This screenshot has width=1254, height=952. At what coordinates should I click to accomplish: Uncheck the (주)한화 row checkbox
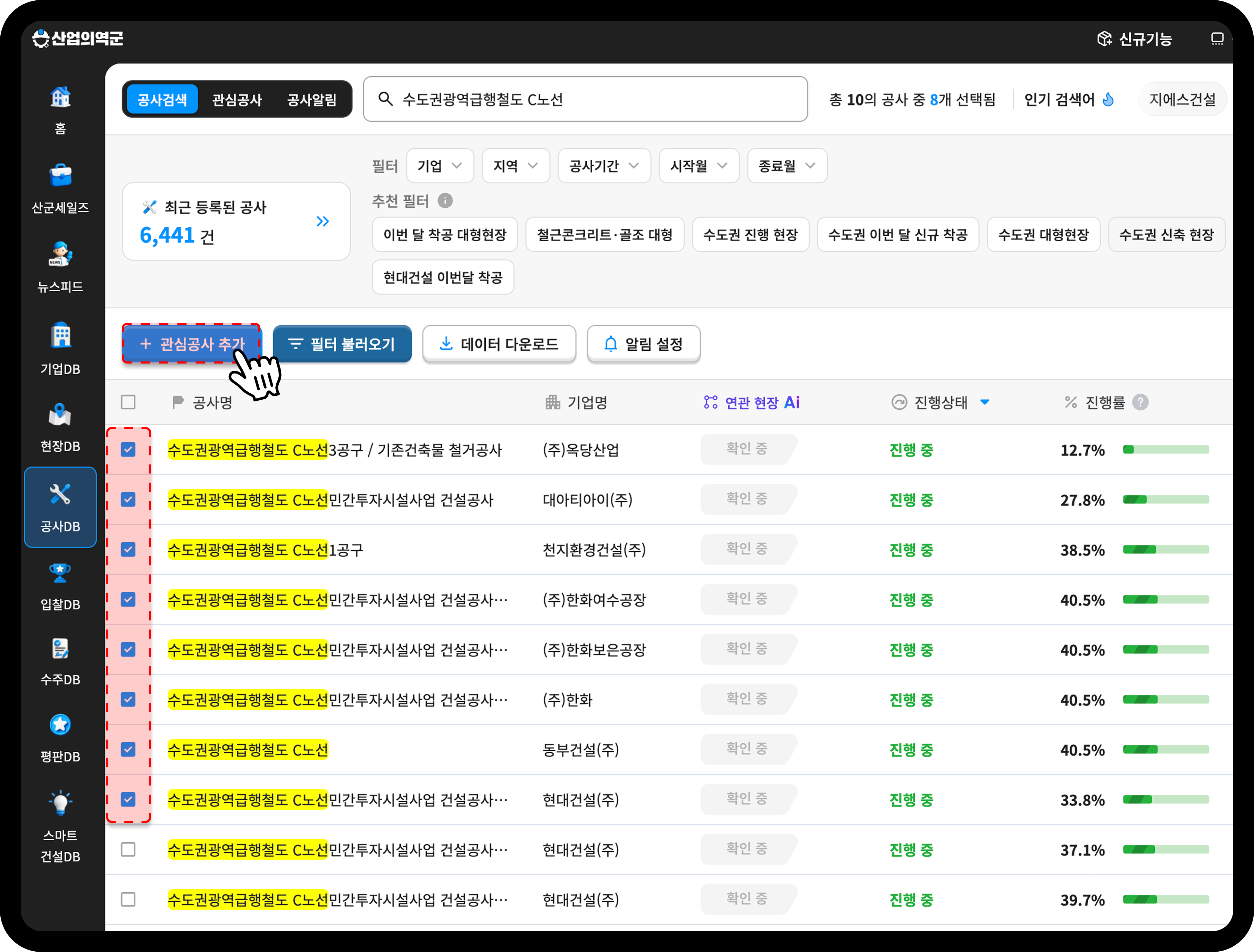(128, 699)
